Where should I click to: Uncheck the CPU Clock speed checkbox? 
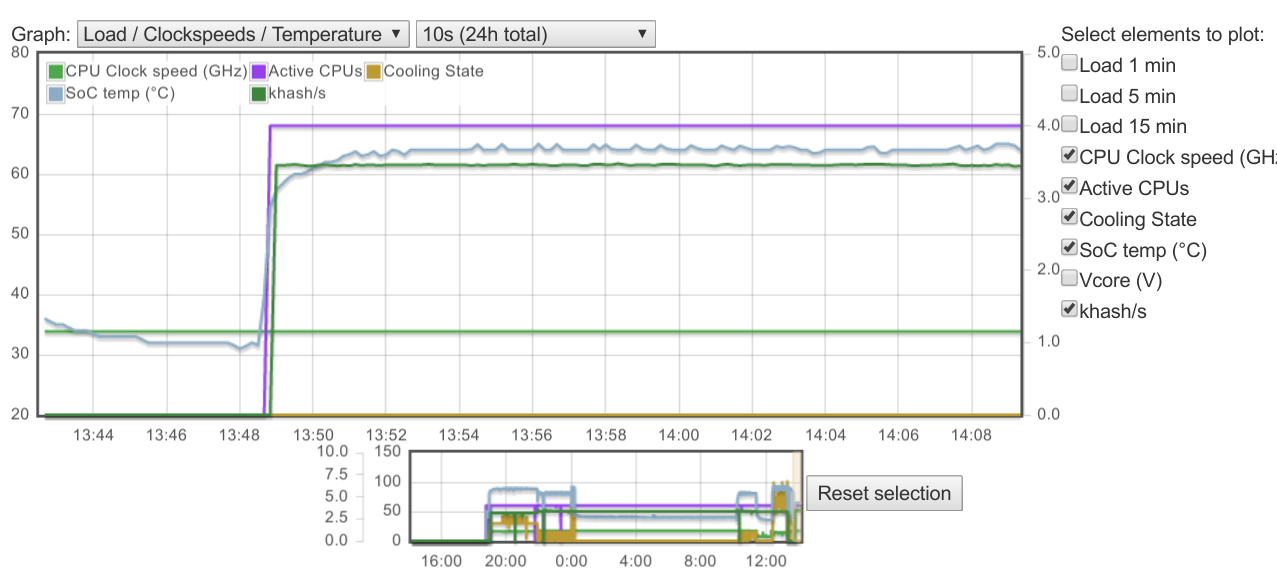[x=1070, y=155]
